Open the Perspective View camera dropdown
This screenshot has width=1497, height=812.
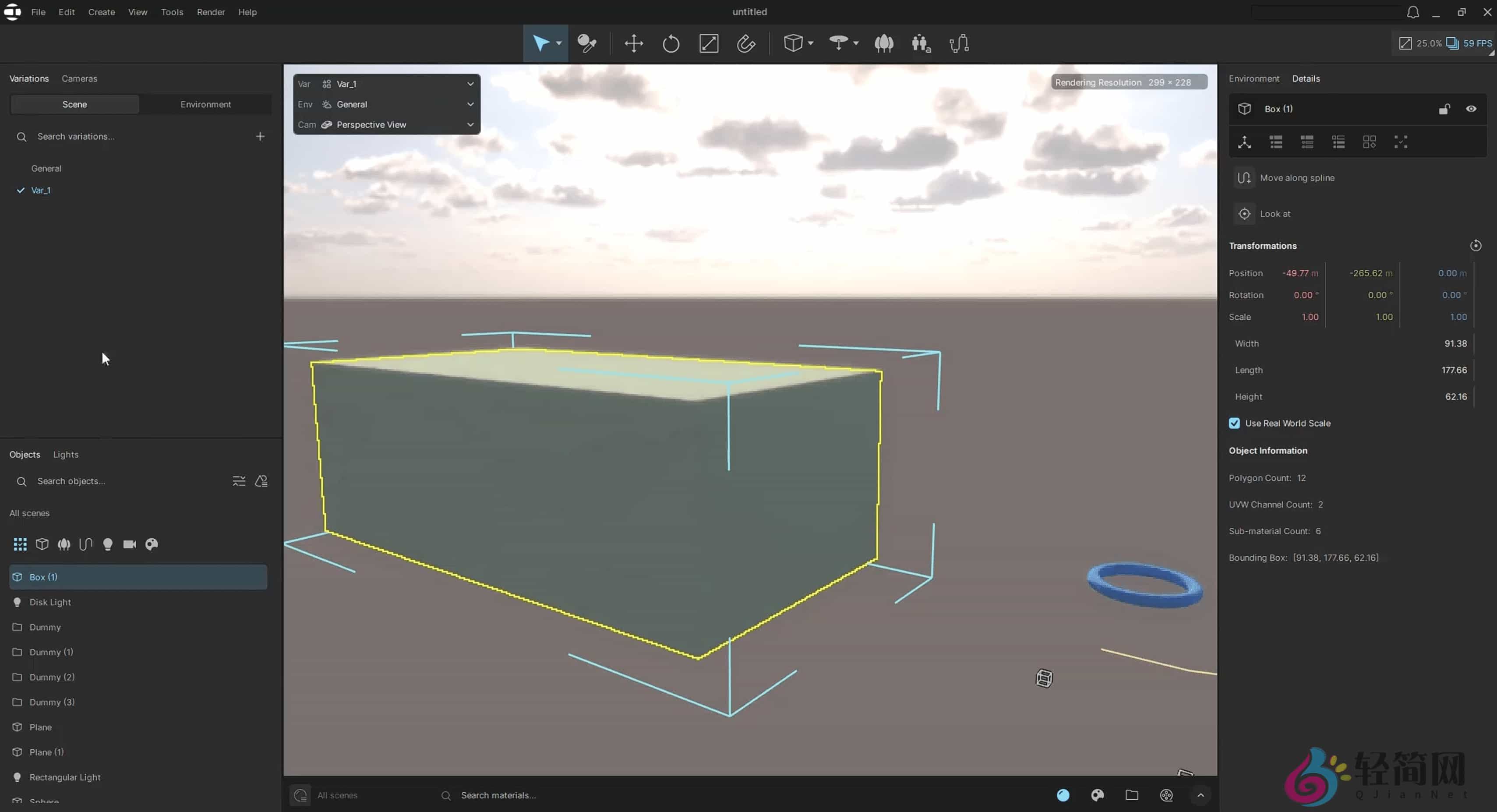click(470, 124)
